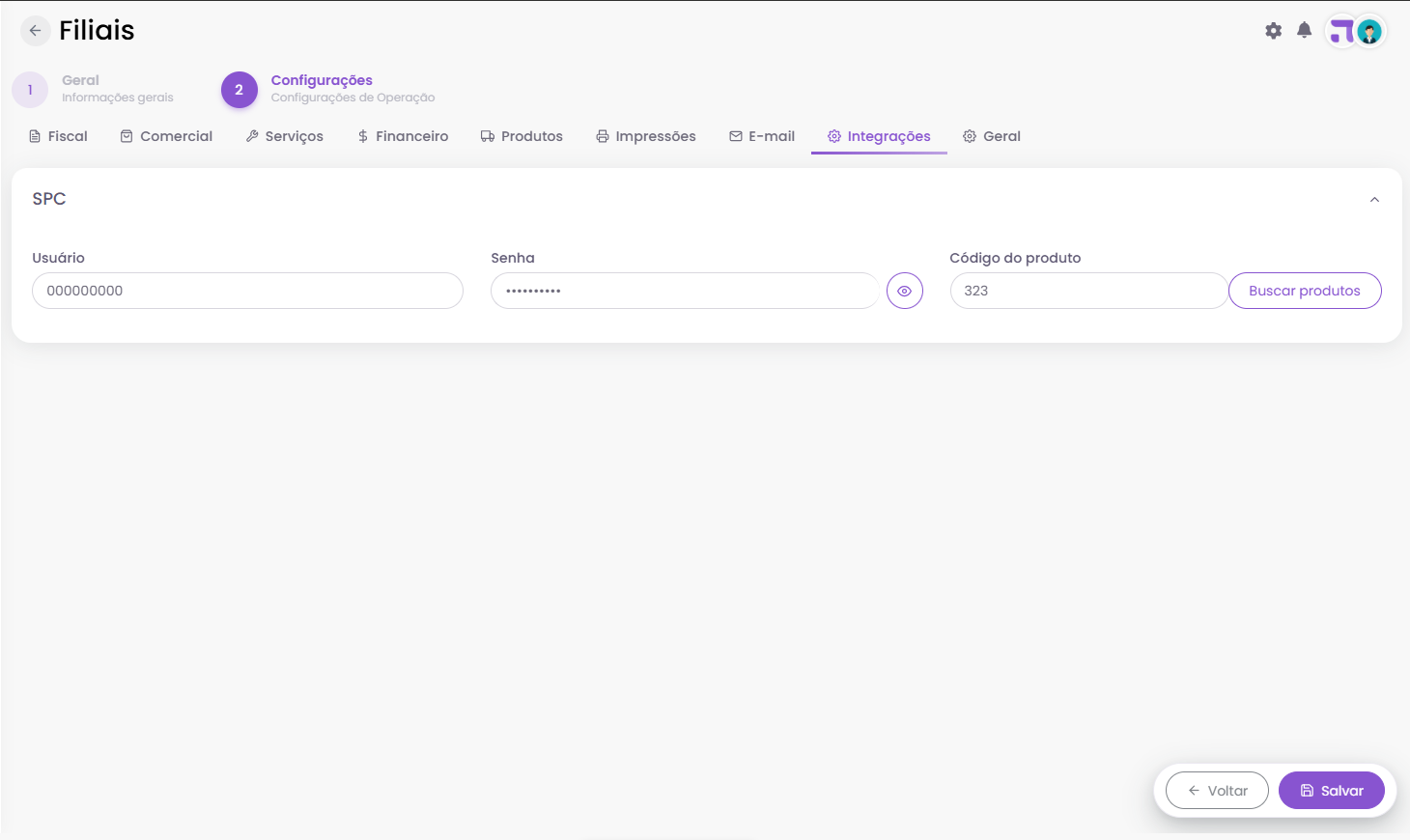Select the Integrações tab
Screen dimensions: 1410x840
click(879, 136)
